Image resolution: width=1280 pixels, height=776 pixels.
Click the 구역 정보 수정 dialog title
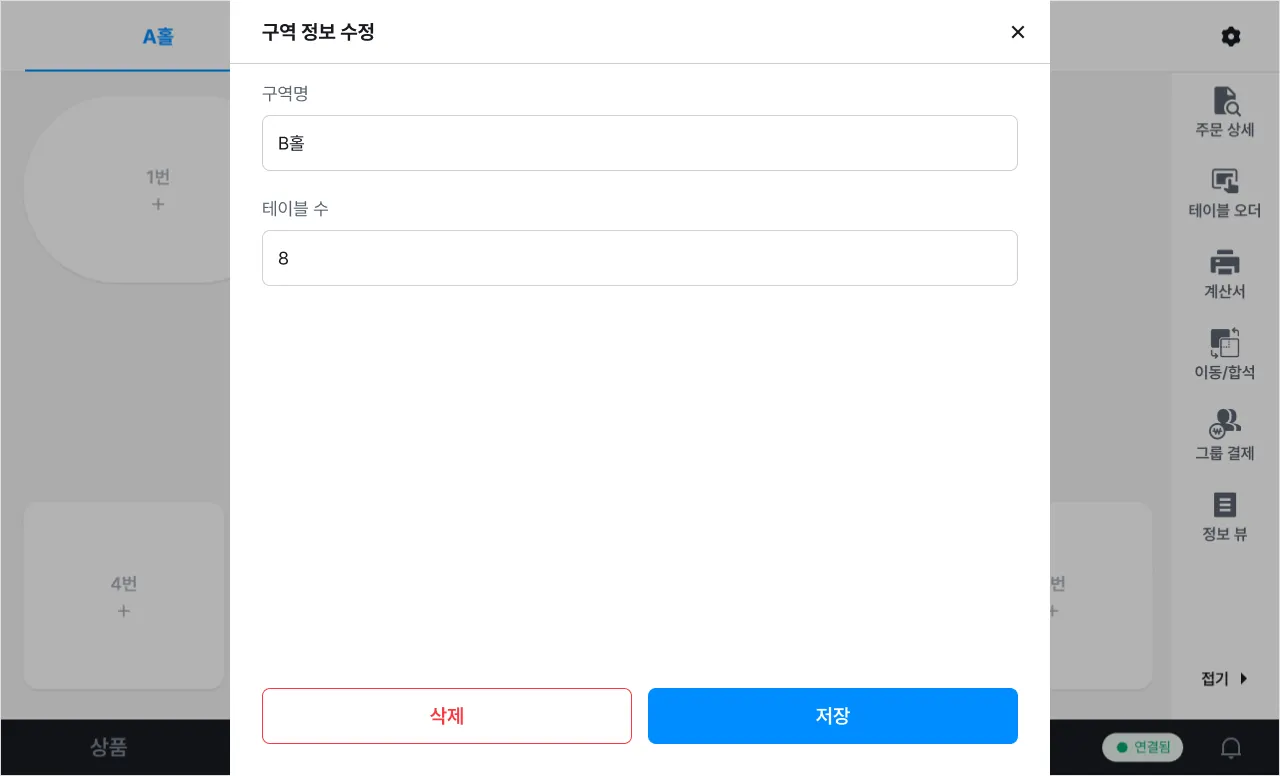pos(318,32)
